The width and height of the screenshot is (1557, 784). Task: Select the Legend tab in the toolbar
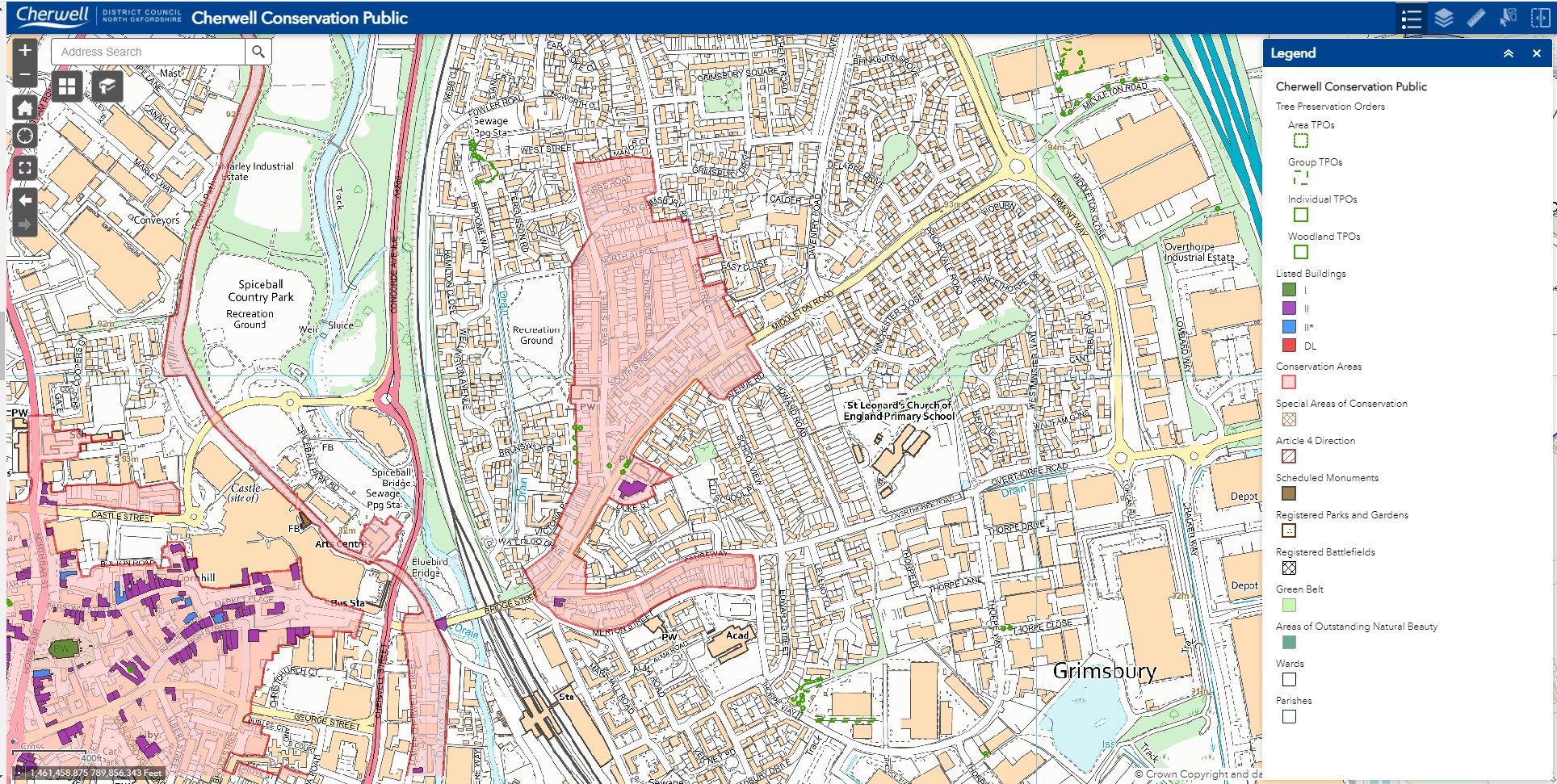tap(1411, 19)
